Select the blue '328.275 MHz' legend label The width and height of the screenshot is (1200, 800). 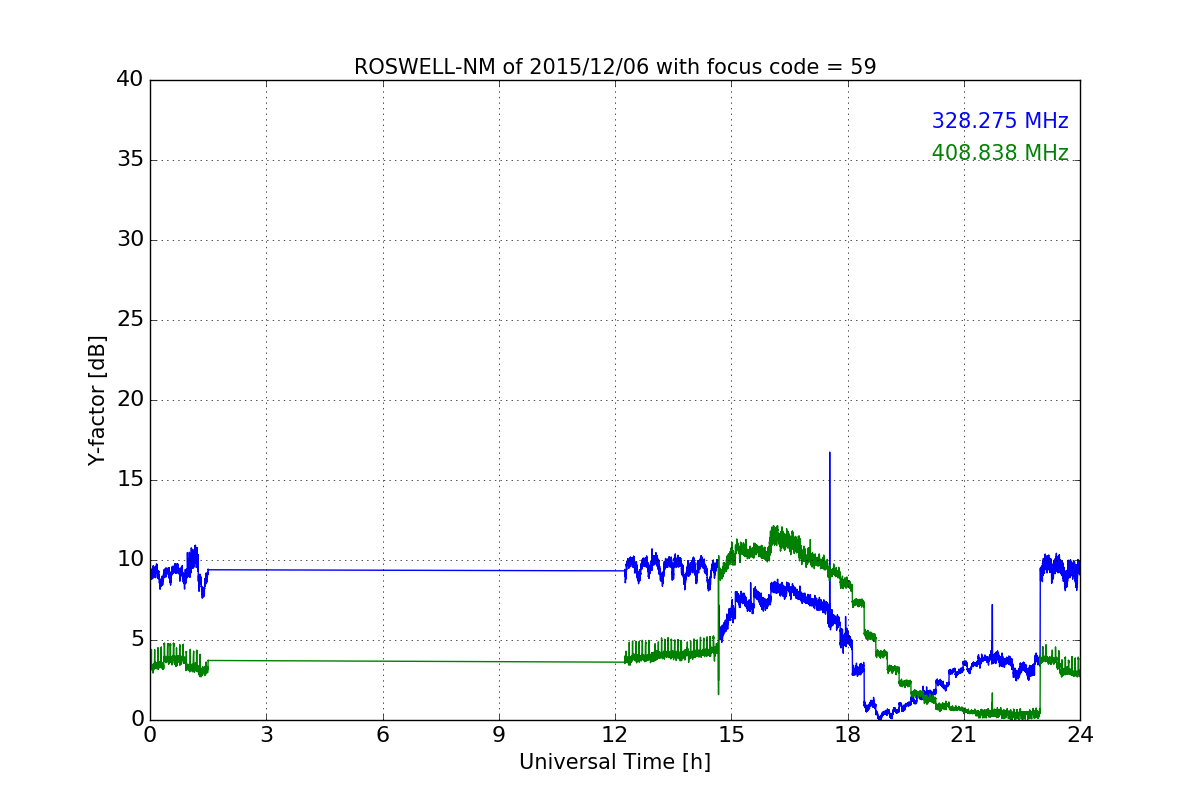1000,121
